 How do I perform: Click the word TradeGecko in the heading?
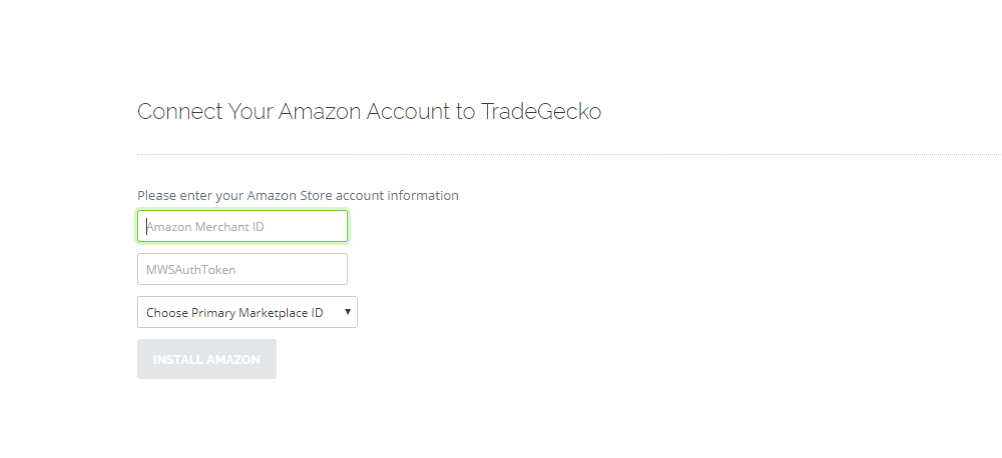tap(541, 111)
